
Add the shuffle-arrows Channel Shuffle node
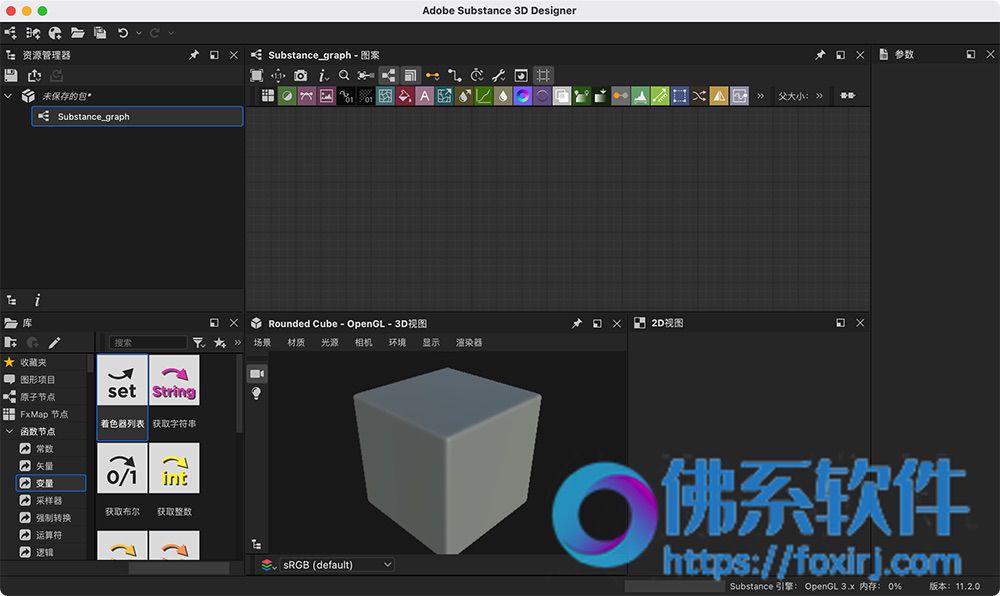pos(699,96)
